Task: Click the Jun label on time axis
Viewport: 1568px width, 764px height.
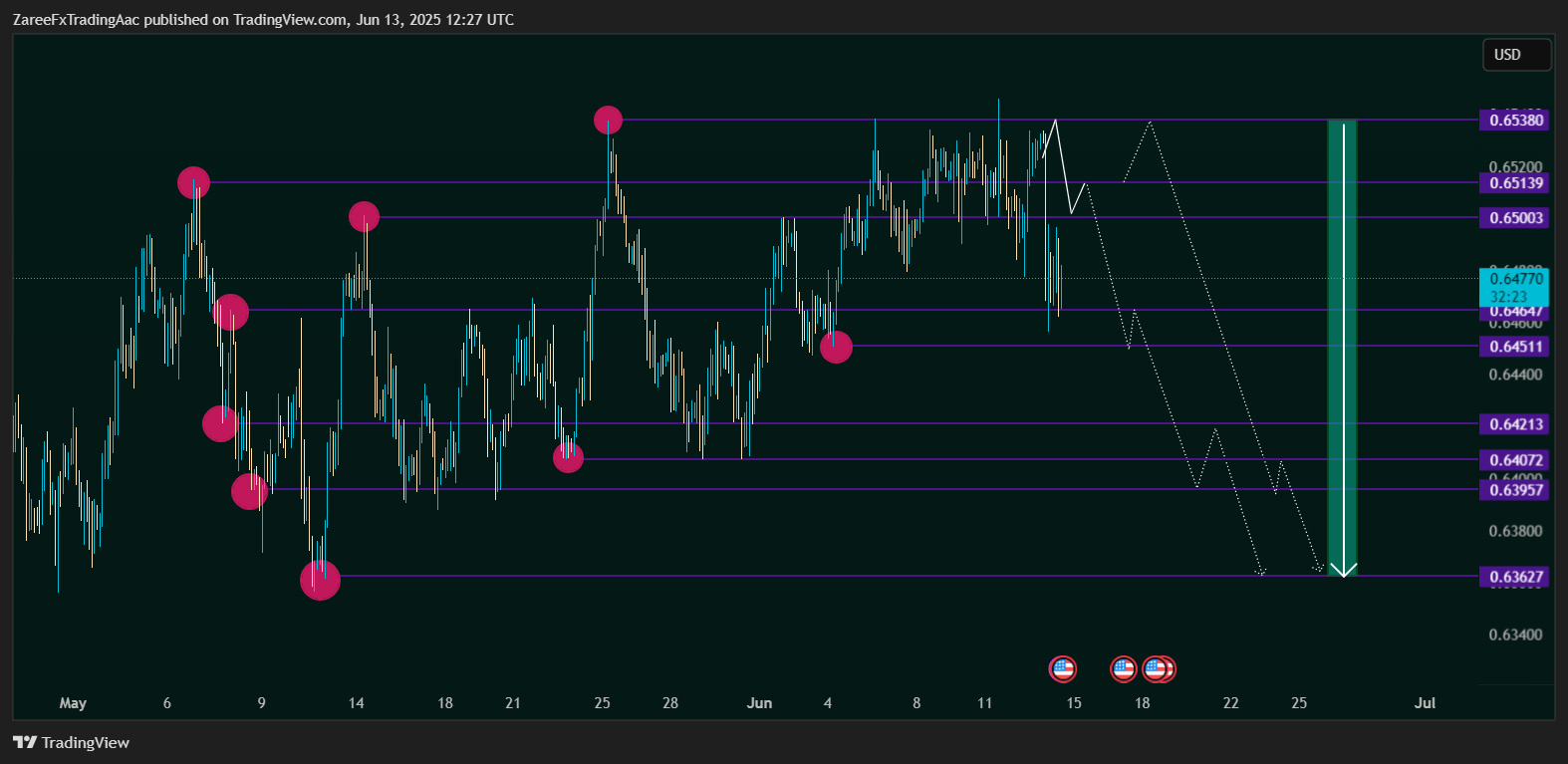Action: (759, 703)
